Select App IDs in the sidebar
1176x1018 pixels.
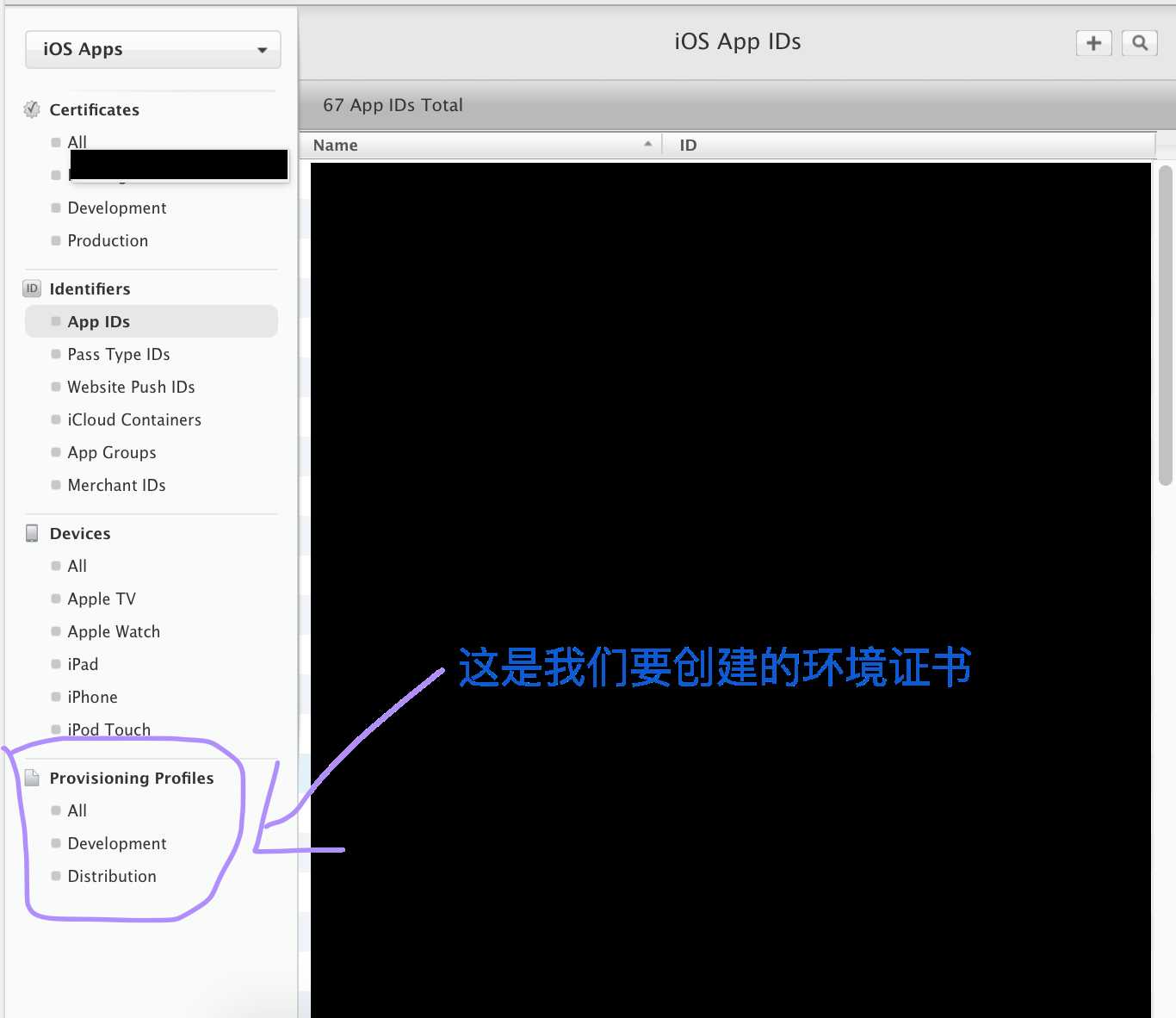152,321
